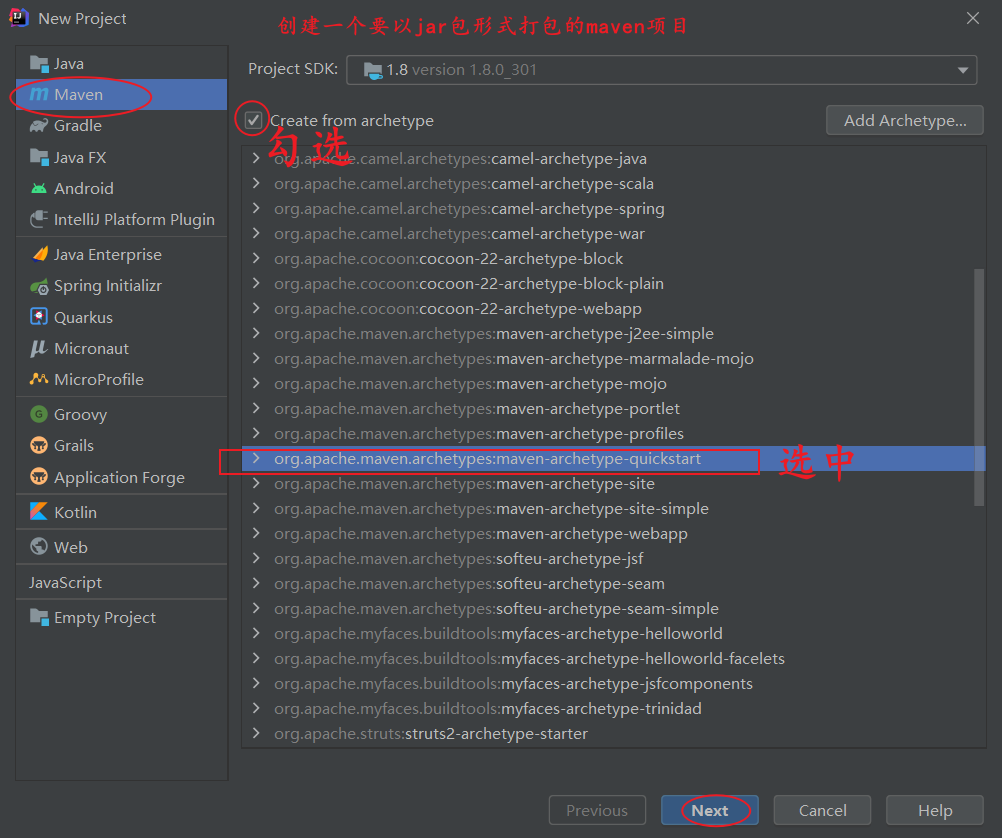Select myfaces-archetype-jsfcomponents row

point(613,683)
